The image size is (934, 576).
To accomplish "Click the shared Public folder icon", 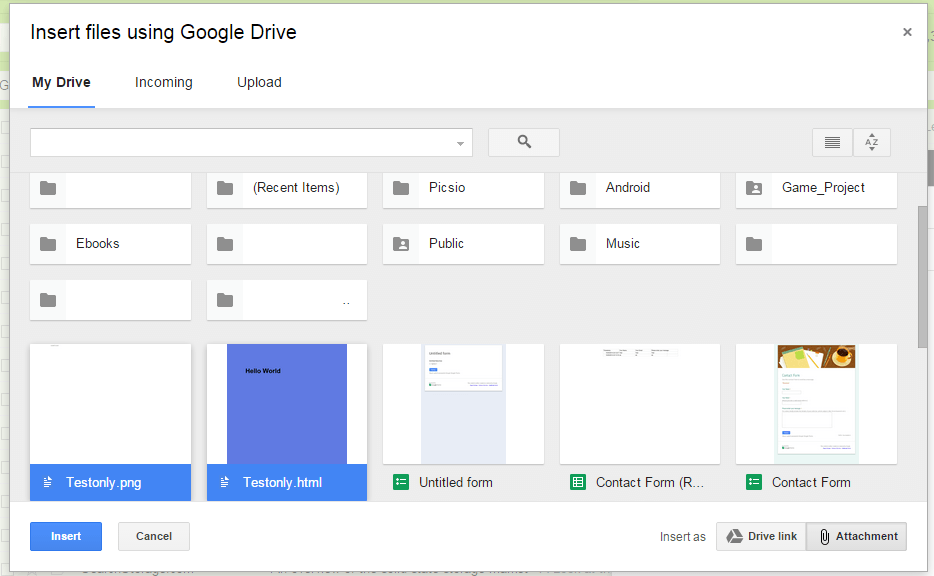I will pos(400,243).
